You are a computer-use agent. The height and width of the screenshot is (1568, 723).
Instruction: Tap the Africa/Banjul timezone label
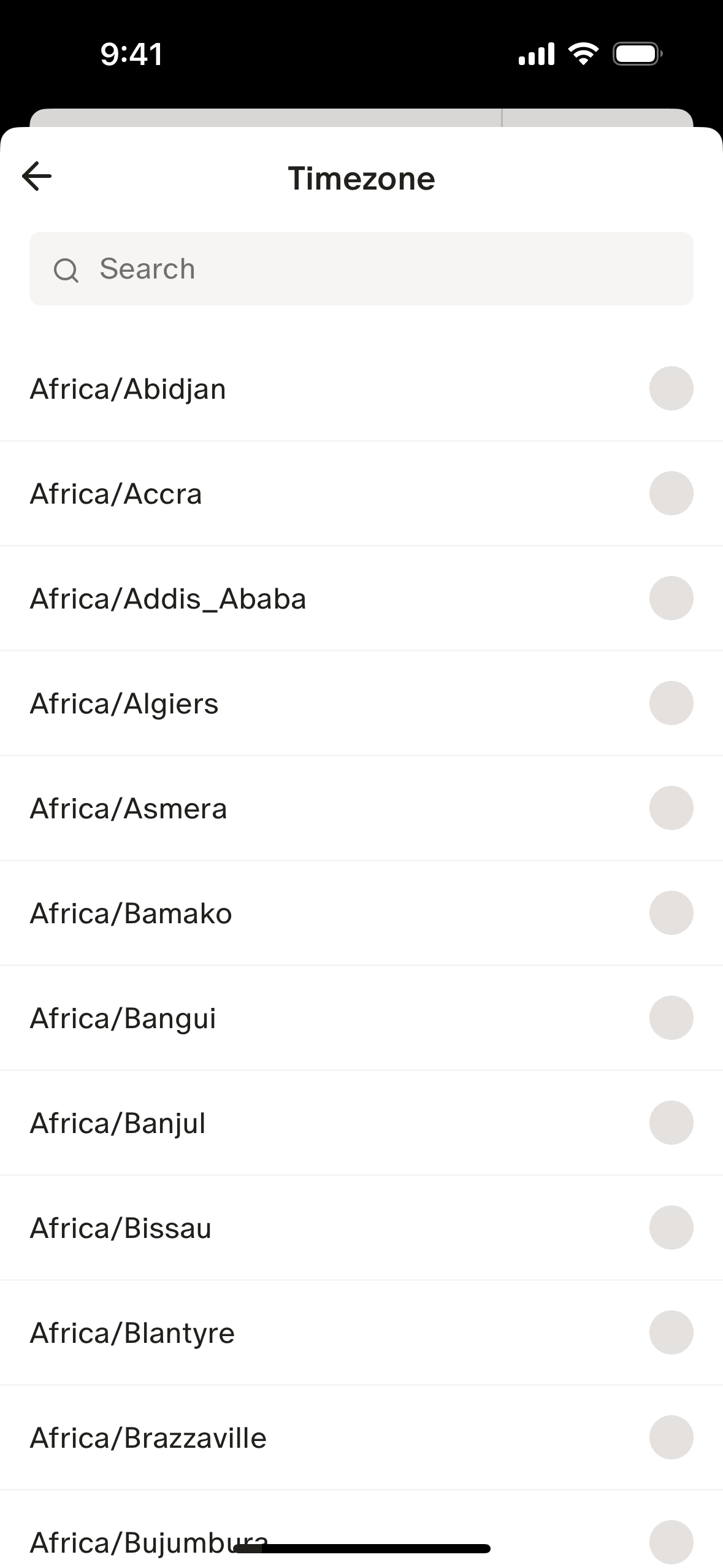[x=118, y=1123]
